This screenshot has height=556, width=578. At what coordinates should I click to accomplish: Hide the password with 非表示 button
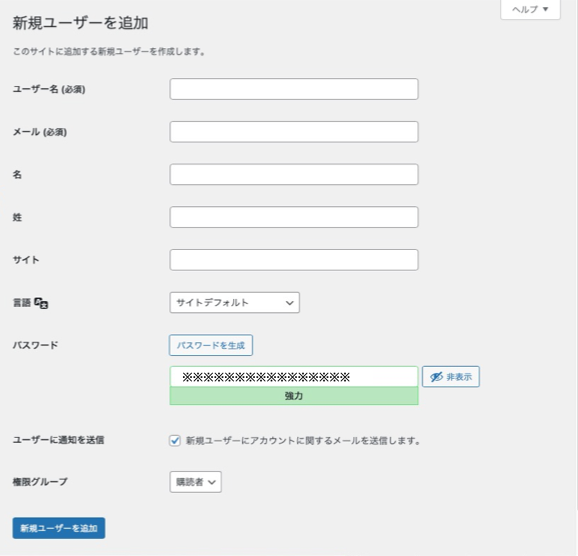[x=450, y=376]
